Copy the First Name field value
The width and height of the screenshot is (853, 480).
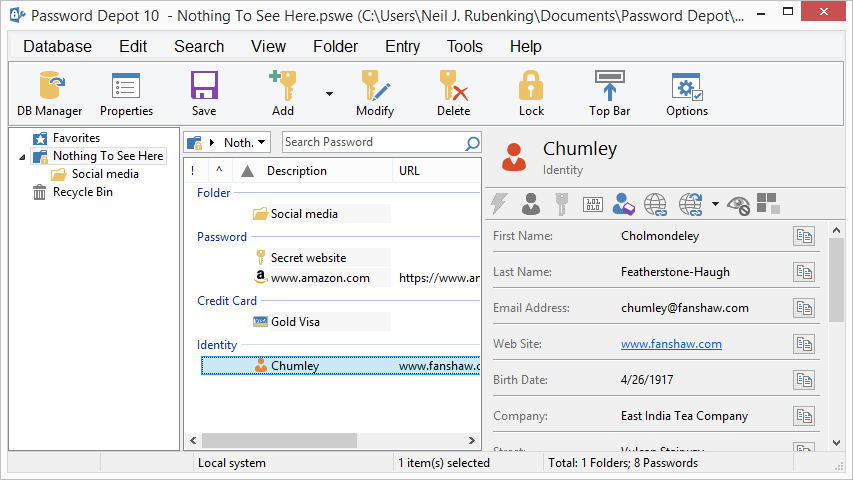coord(803,236)
